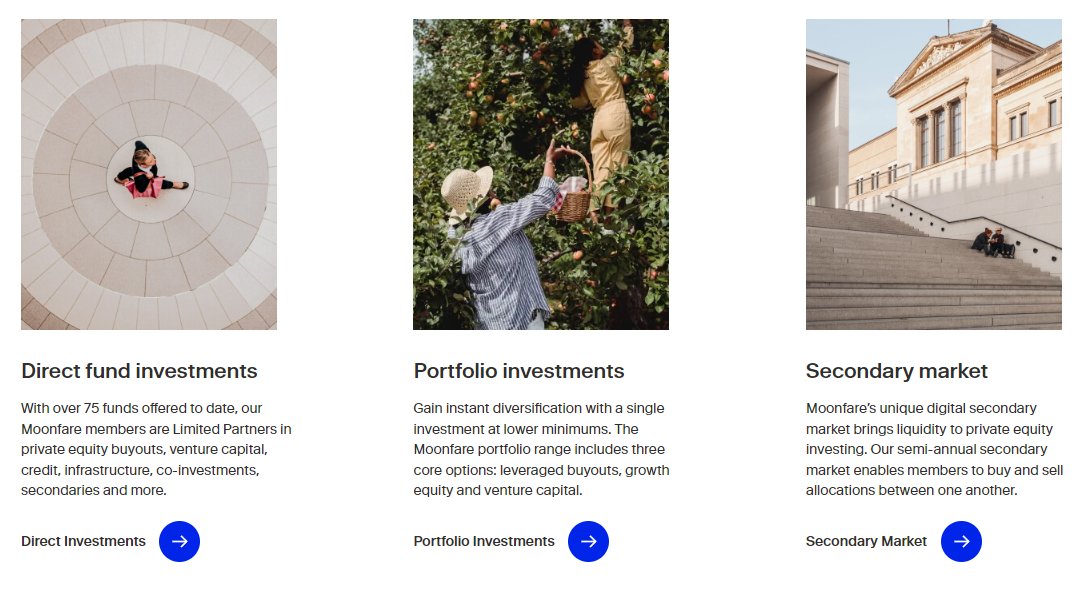1089x590 pixels.
Task: Select the museum staircase building photo
Action: (x=933, y=174)
